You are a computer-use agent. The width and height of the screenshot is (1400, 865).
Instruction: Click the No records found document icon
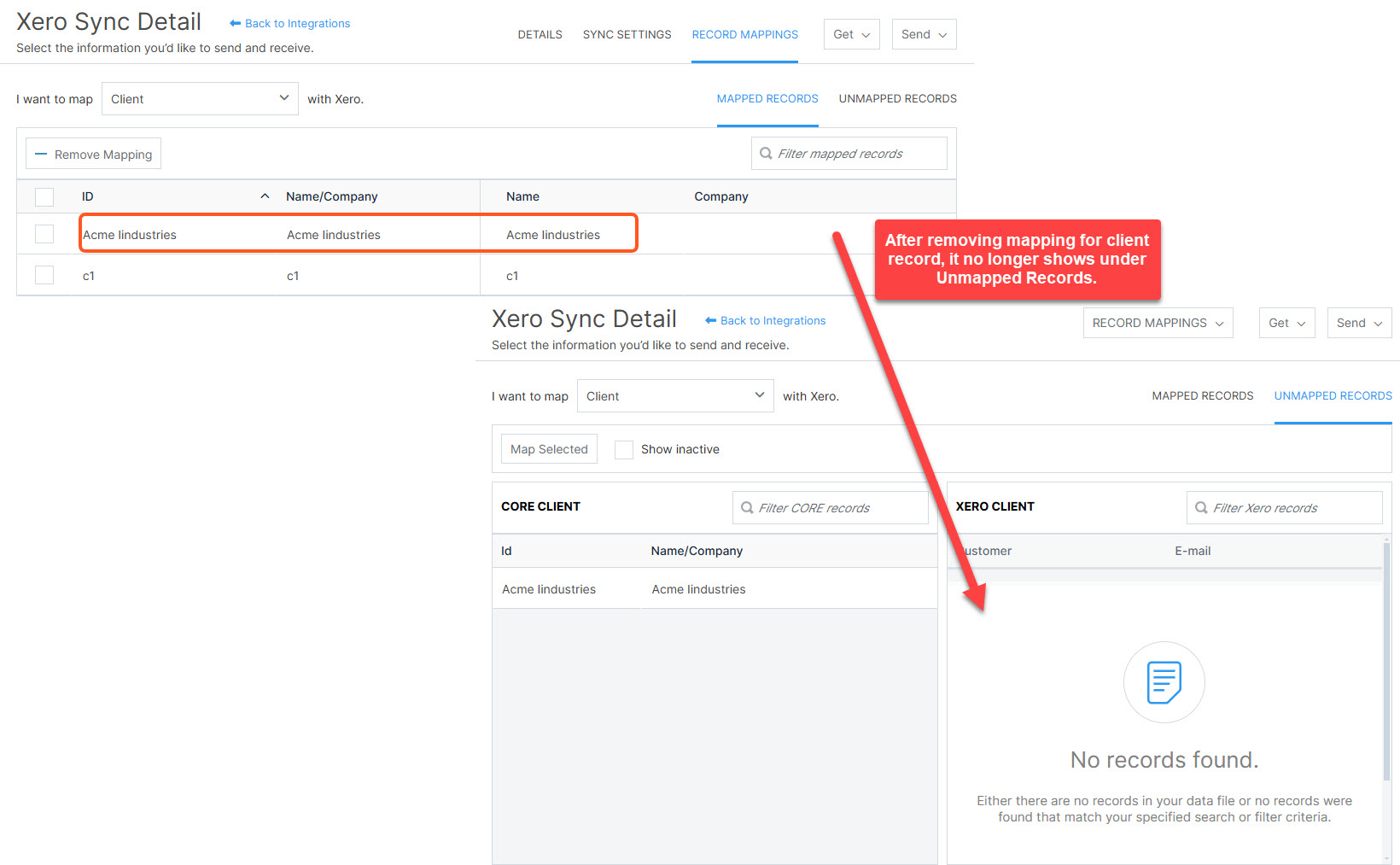click(x=1164, y=682)
